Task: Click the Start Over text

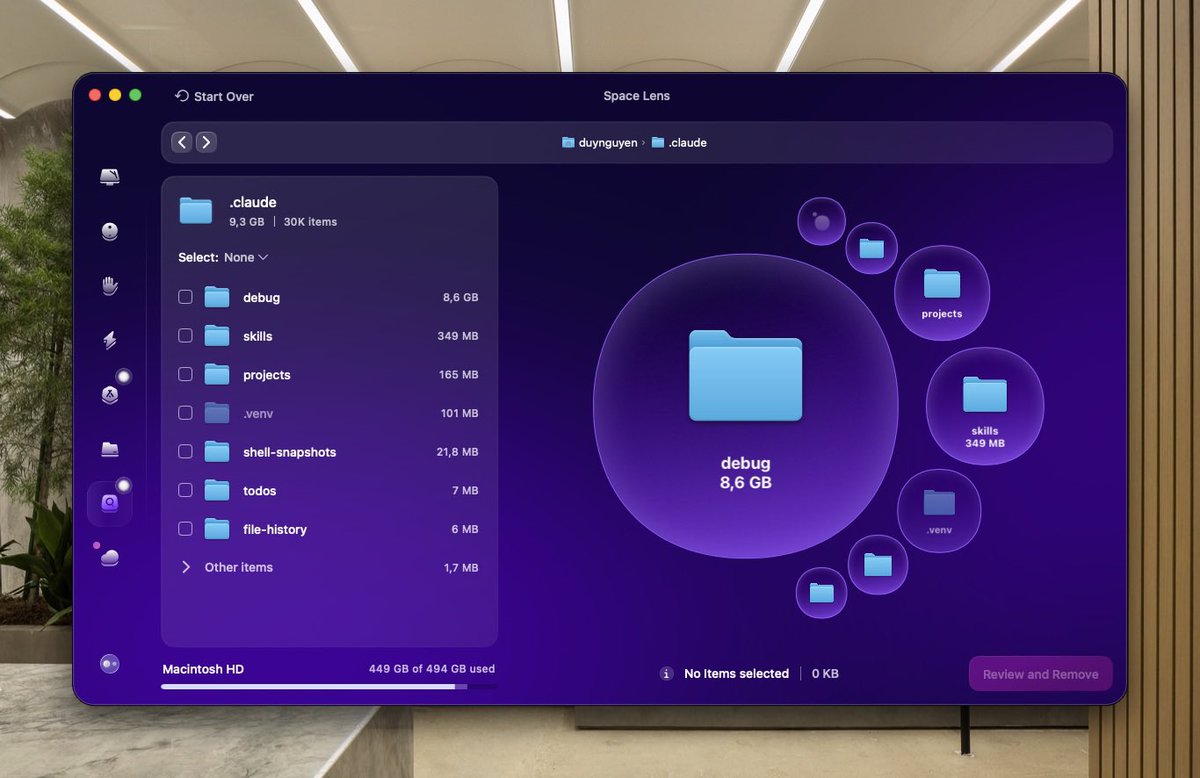Action: point(224,97)
